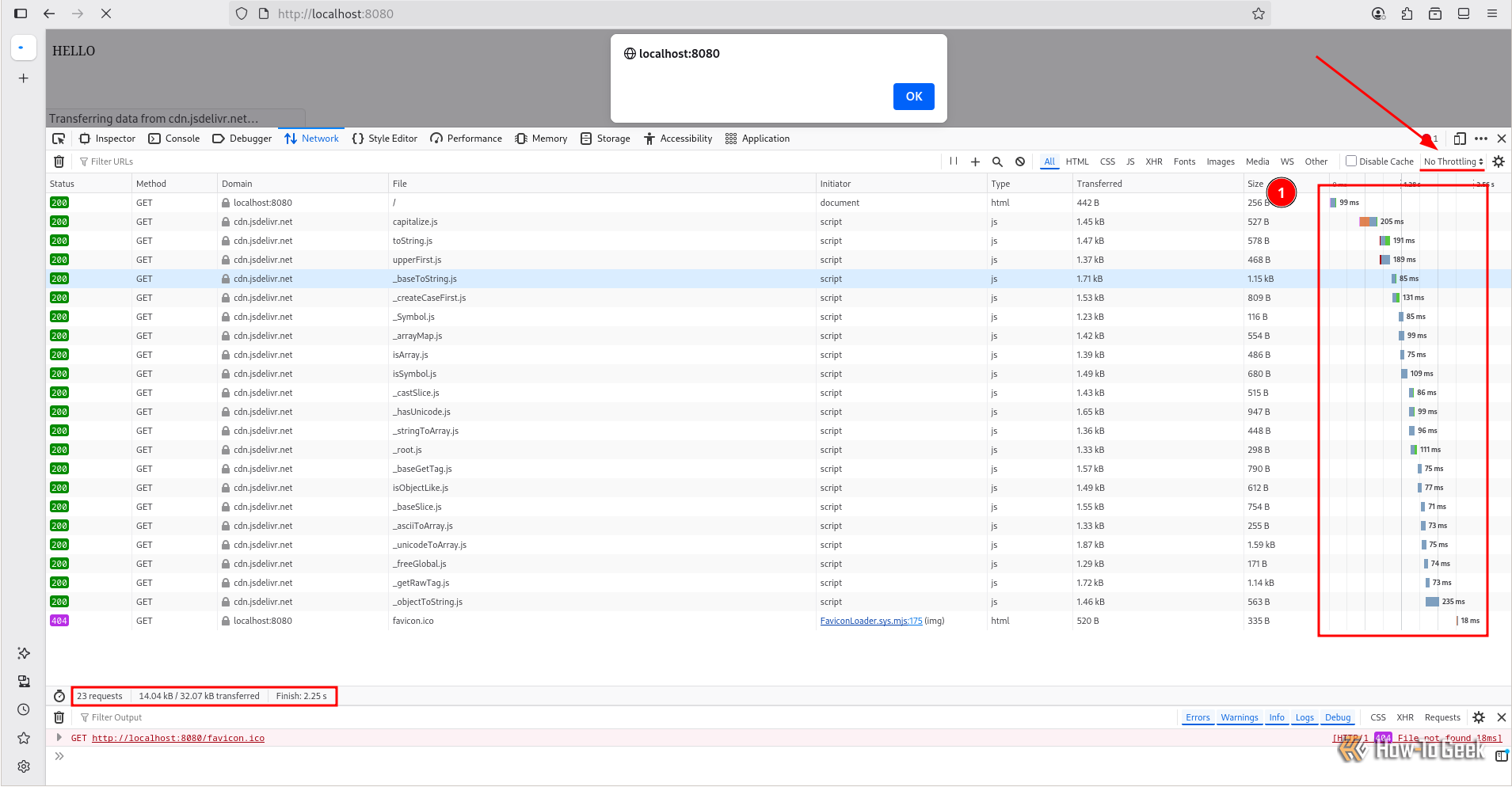Open the Storage tab
Screen dimensions: 1512x787
point(606,139)
